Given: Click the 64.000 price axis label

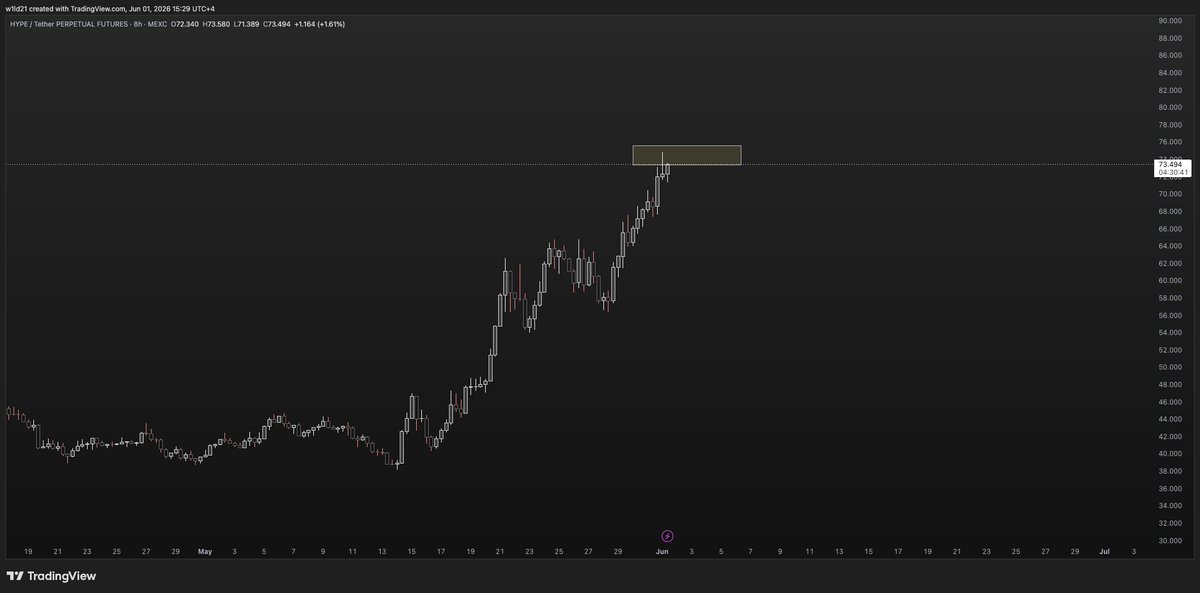Looking at the screenshot, I should 1171,246.
